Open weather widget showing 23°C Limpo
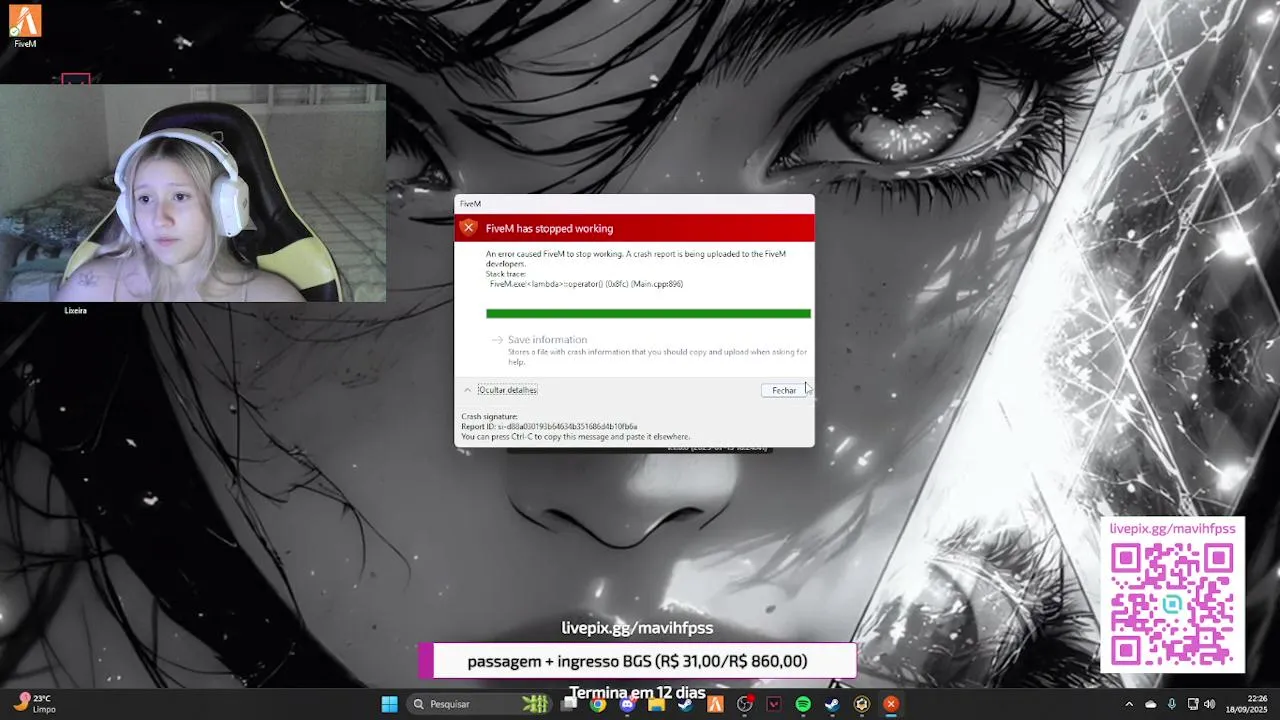1280x720 pixels. 35,704
